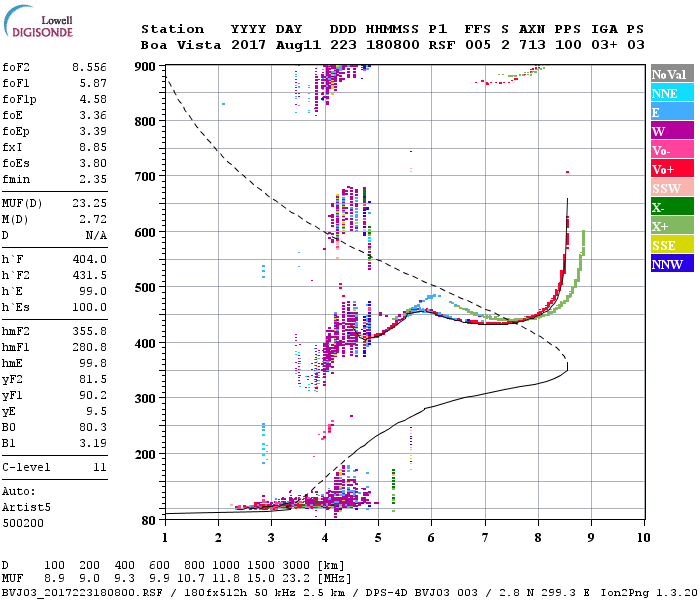Select the NNE cyan legend swatch
Viewport: 700px width, 600px height.
click(672, 93)
